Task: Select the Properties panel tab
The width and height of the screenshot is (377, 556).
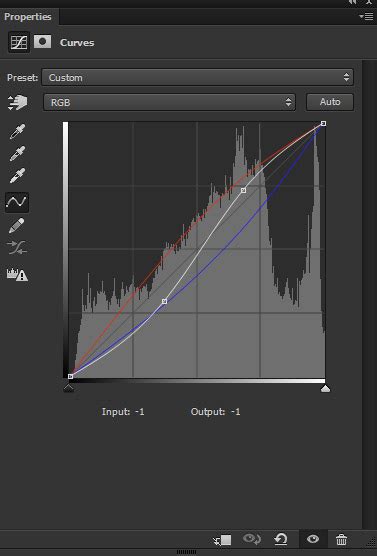Action: 28,17
